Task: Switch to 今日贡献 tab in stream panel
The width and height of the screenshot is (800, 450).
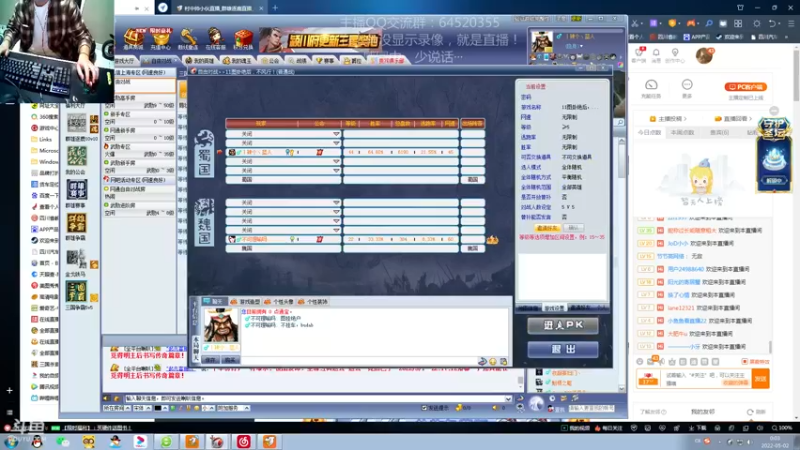Action: click(x=649, y=133)
